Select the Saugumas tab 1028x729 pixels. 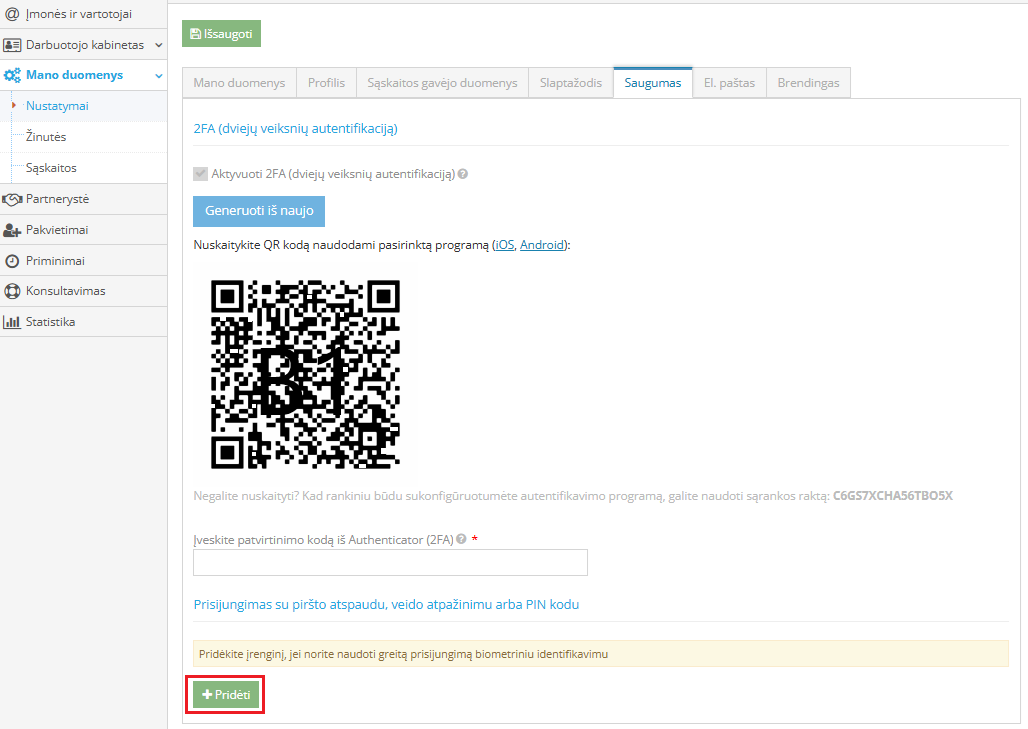(x=653, y=83)
